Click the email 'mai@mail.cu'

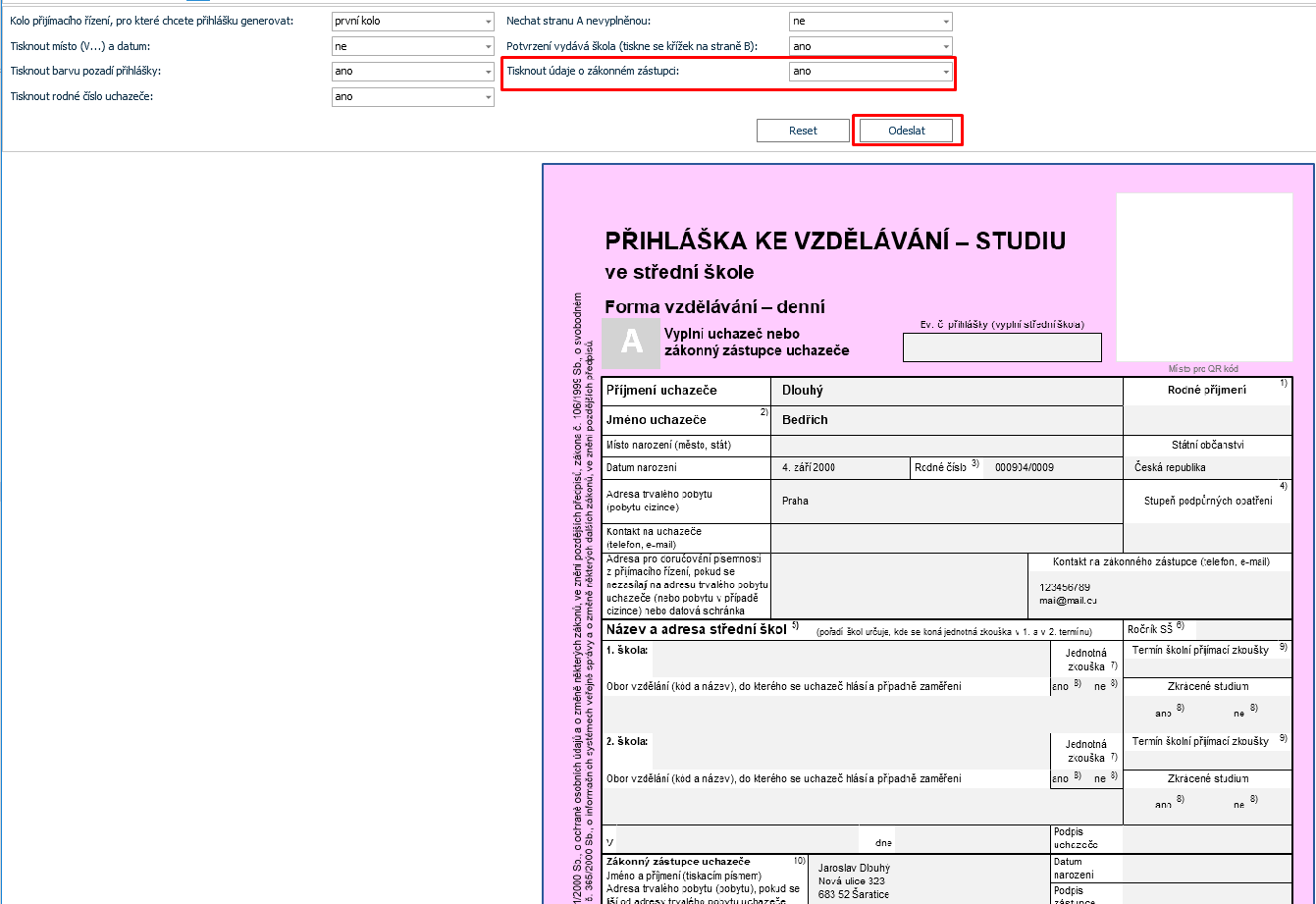point(1069,600)
